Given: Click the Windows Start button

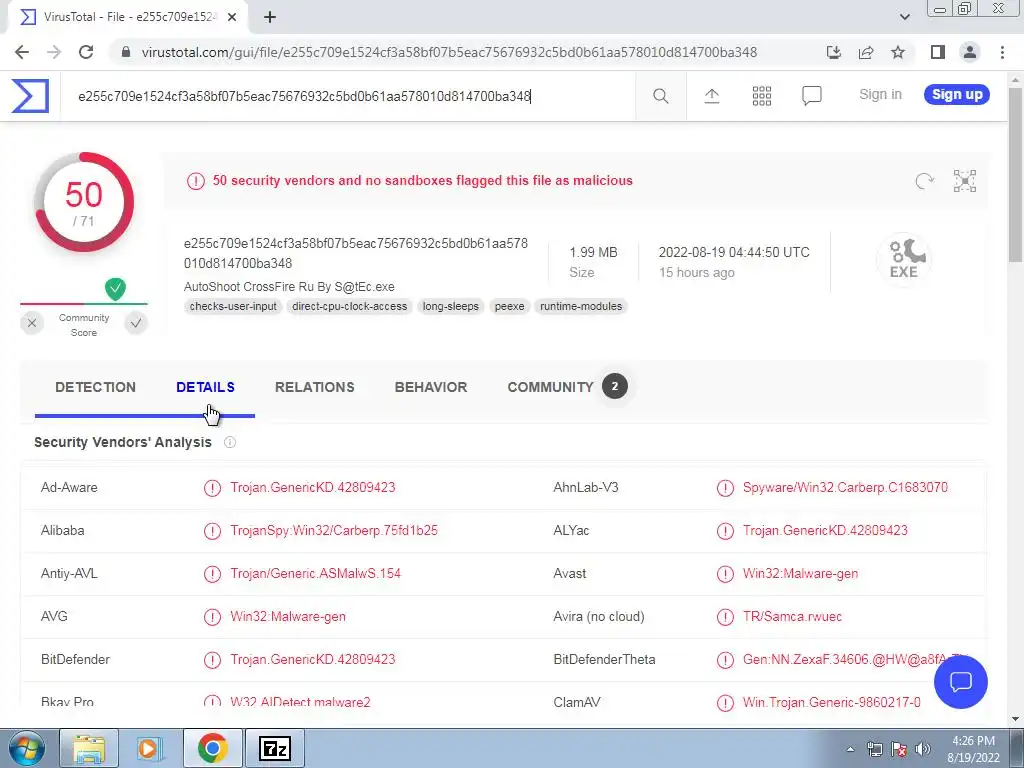Looking at the screenshot, I should [x=26, y=748].
